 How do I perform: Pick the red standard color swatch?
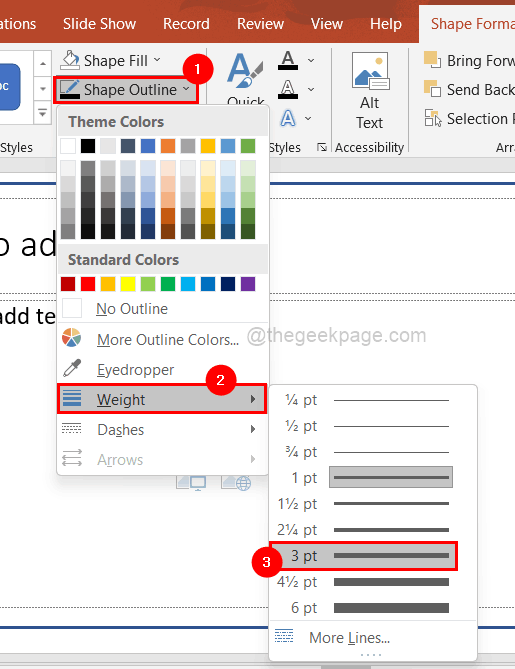point(88,284)
